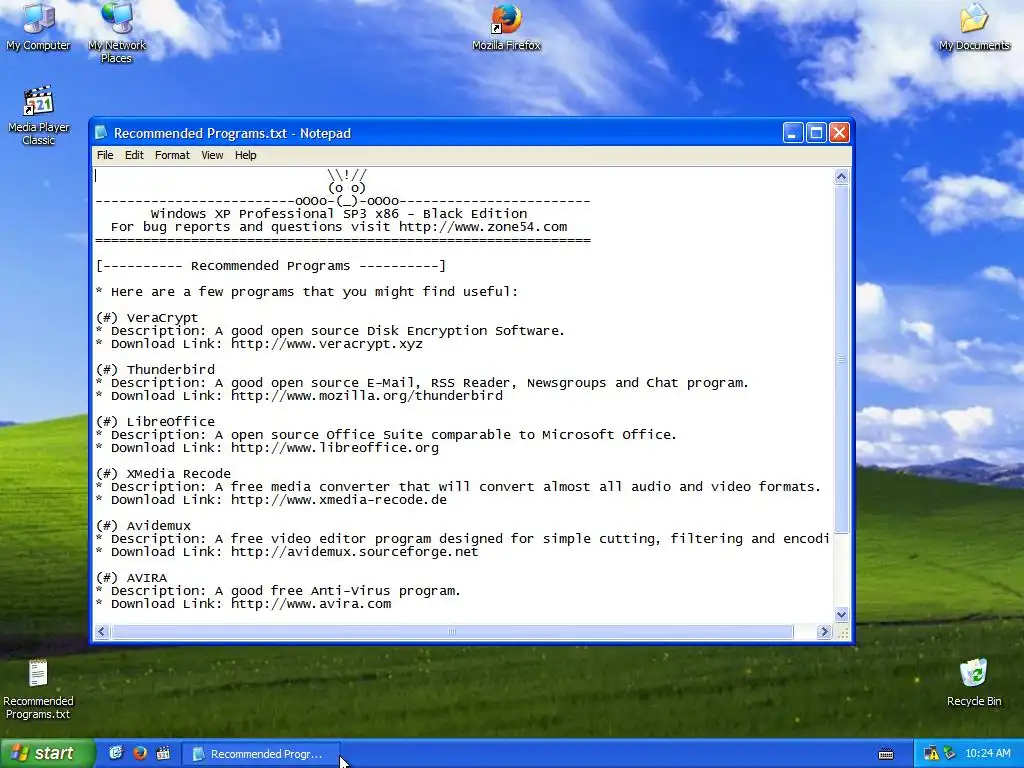Click horizontal scrollbar left arrow

103,632
